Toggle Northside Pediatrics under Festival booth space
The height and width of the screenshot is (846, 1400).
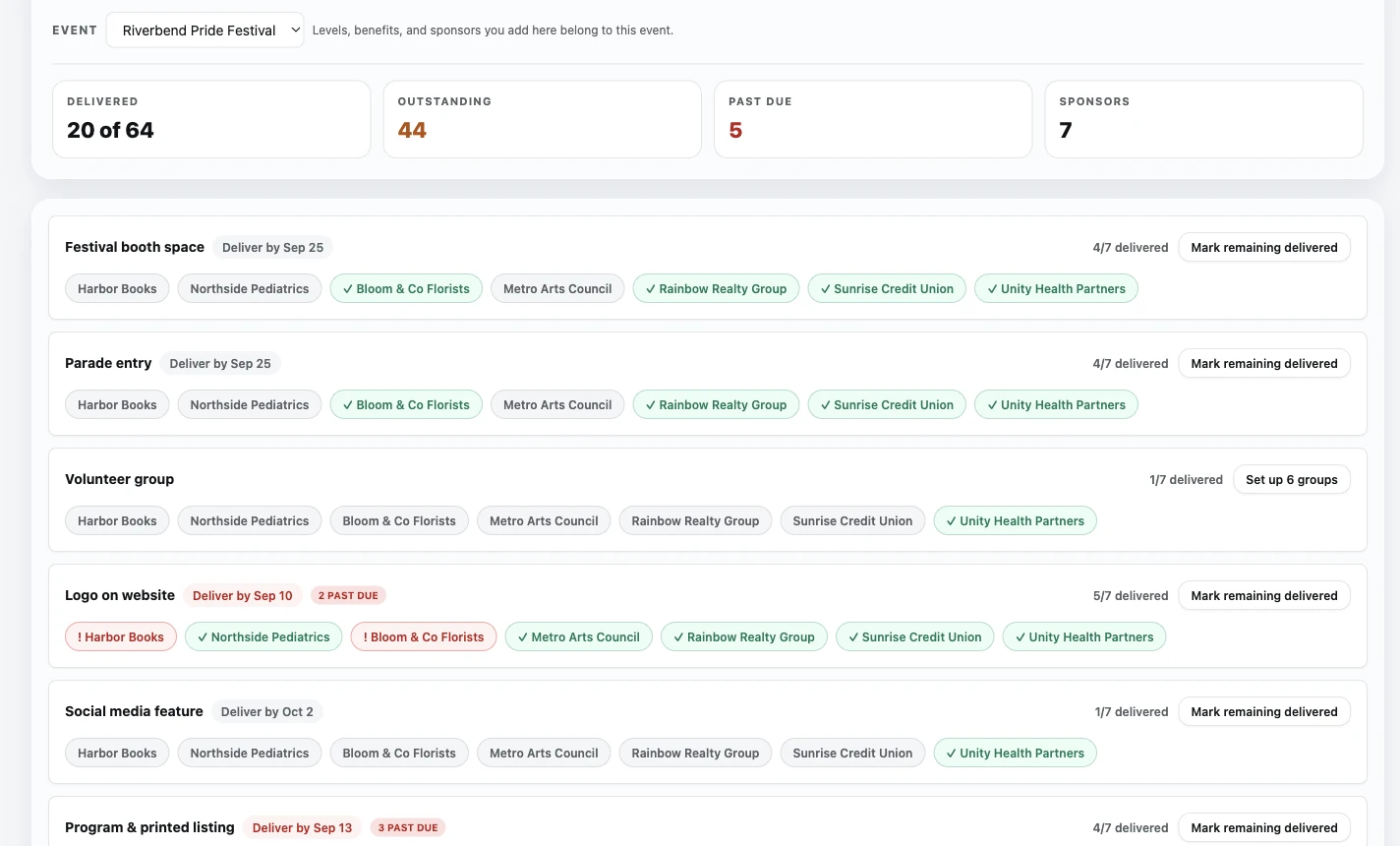(x=250, y=289)
